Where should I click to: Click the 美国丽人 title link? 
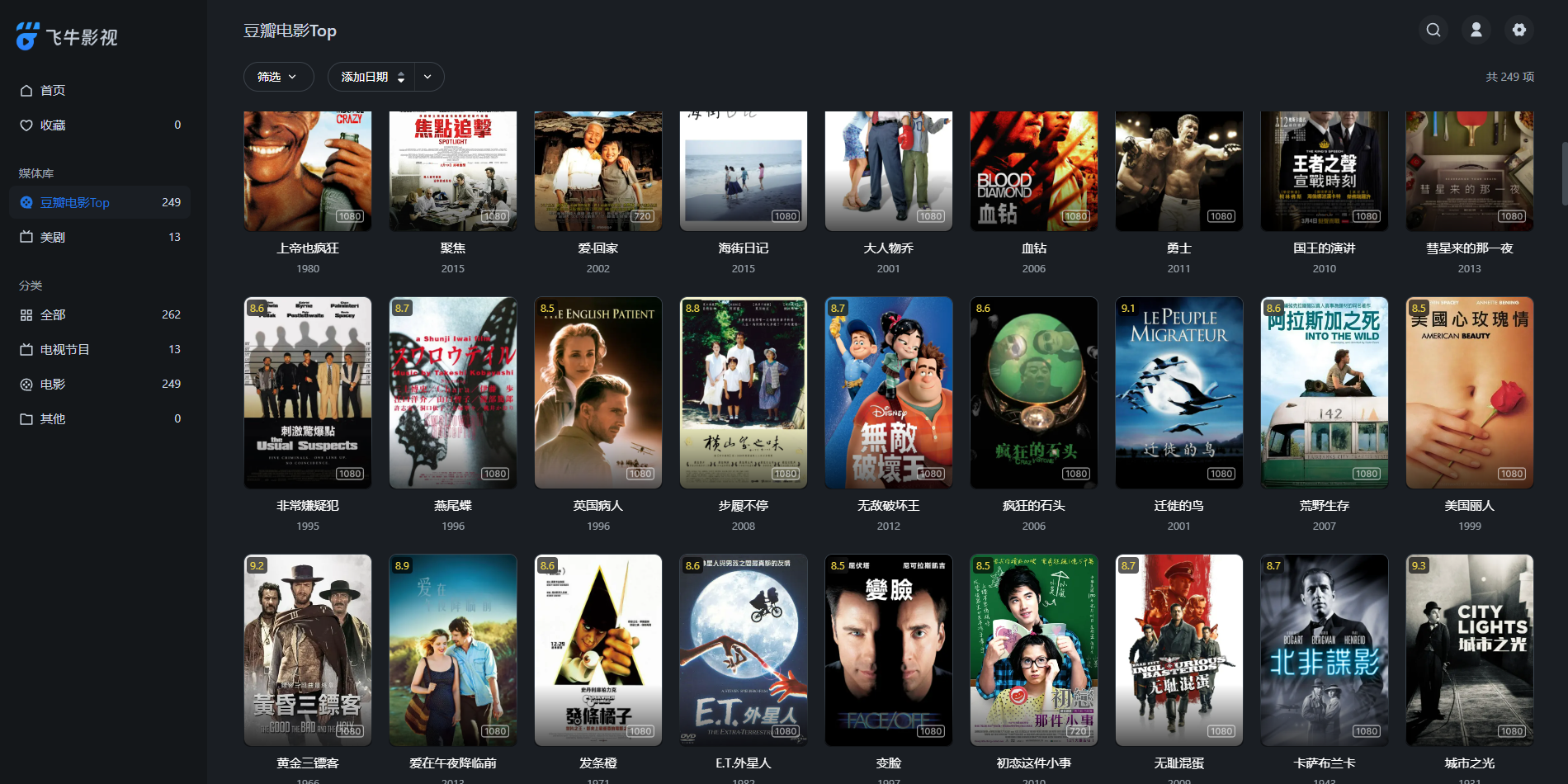point(1470,506)
